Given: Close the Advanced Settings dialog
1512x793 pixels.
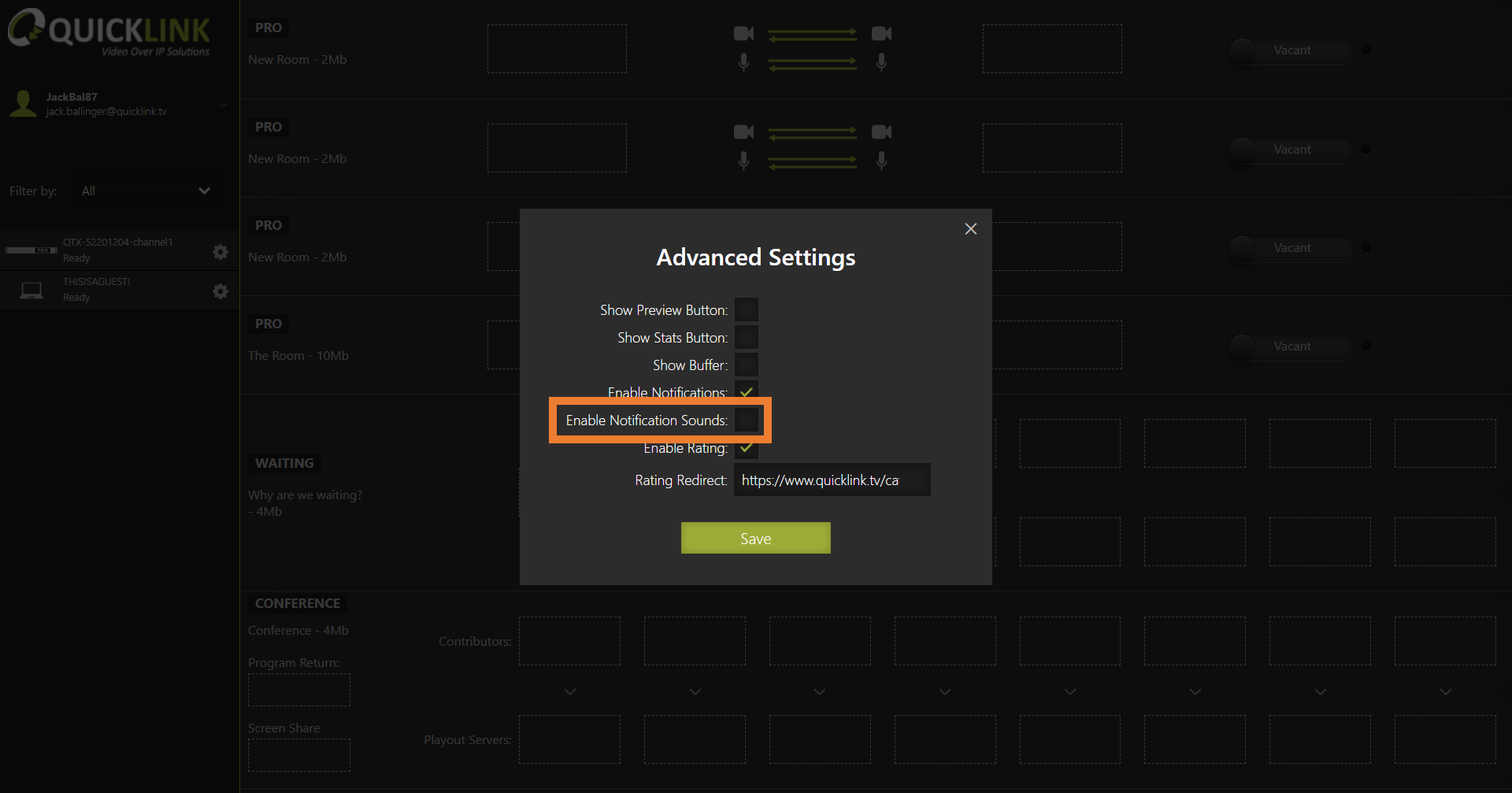Looking at the screenshot, I should click(x=971, y=228).
